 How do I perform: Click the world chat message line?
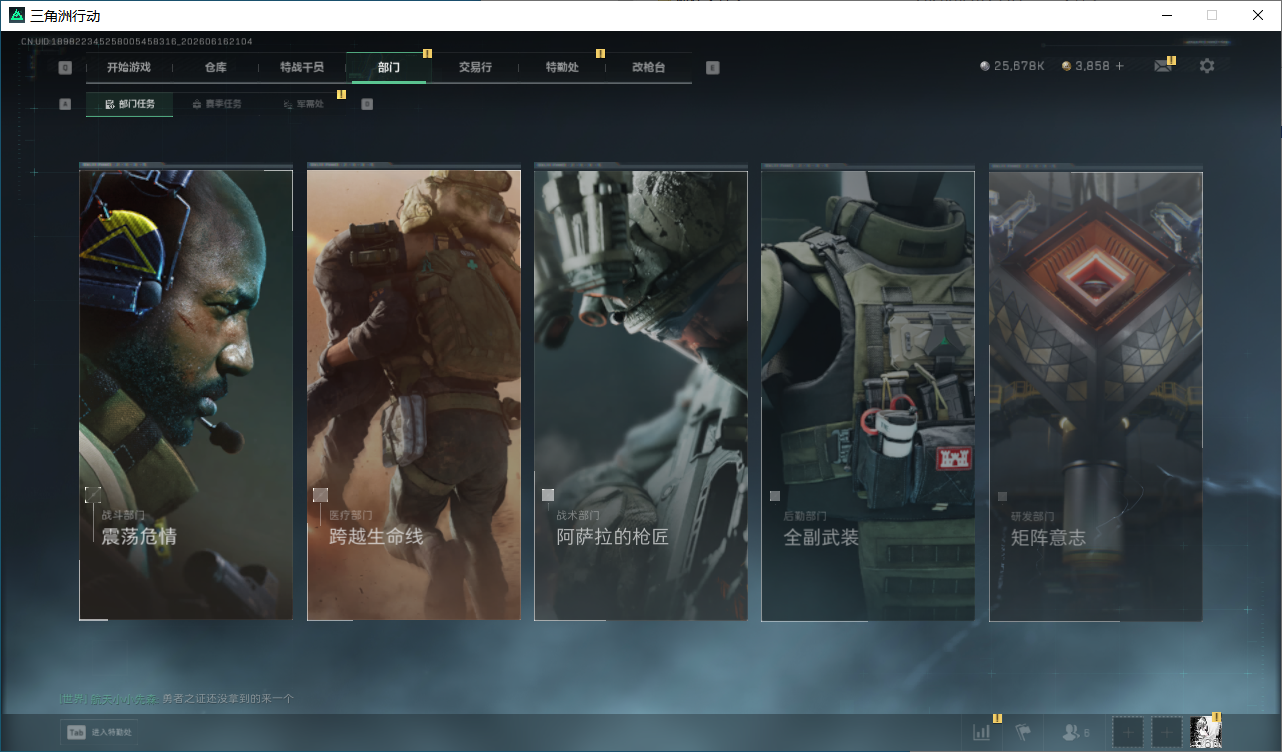click(x=176, y=698)
